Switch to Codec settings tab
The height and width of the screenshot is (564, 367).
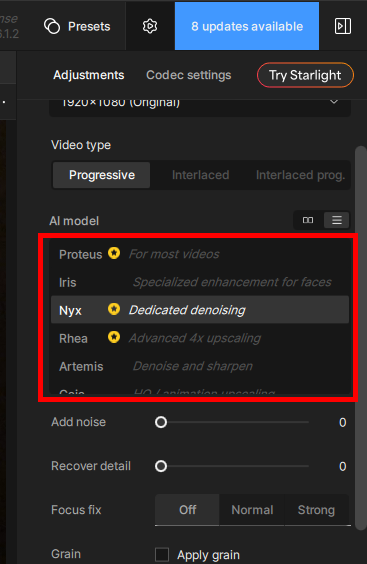pyautogui.click(x=189, y=75)
